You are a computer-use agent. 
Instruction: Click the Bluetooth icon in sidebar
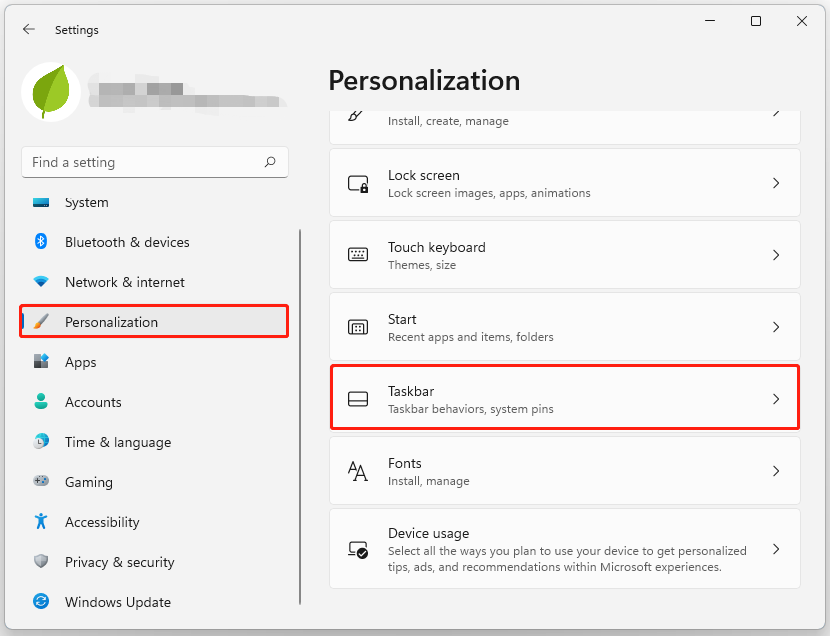pyautogui.click(x=41, y=242)
